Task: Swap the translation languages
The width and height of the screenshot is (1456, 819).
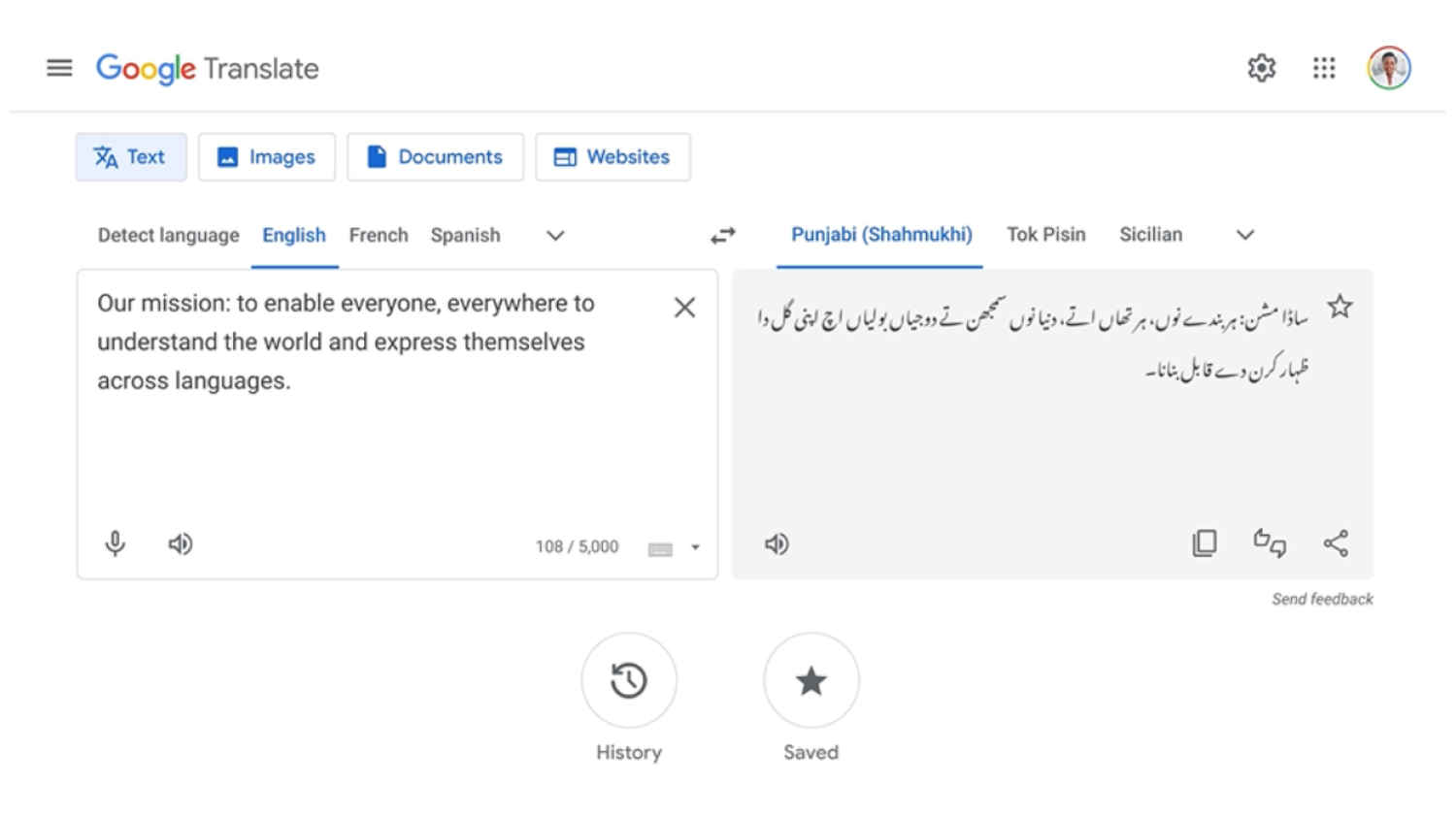Action: click(722, 235)
